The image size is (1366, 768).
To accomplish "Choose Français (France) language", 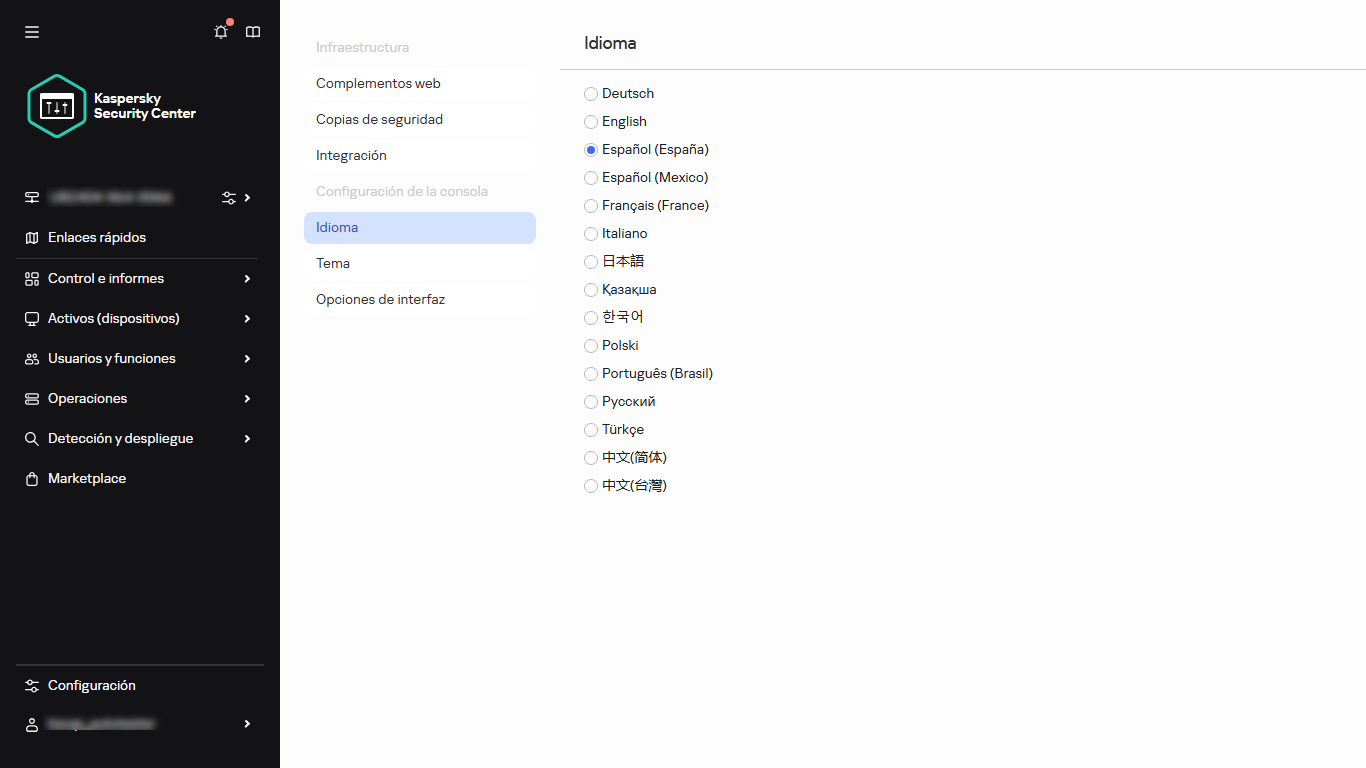I will coord(591,206).
